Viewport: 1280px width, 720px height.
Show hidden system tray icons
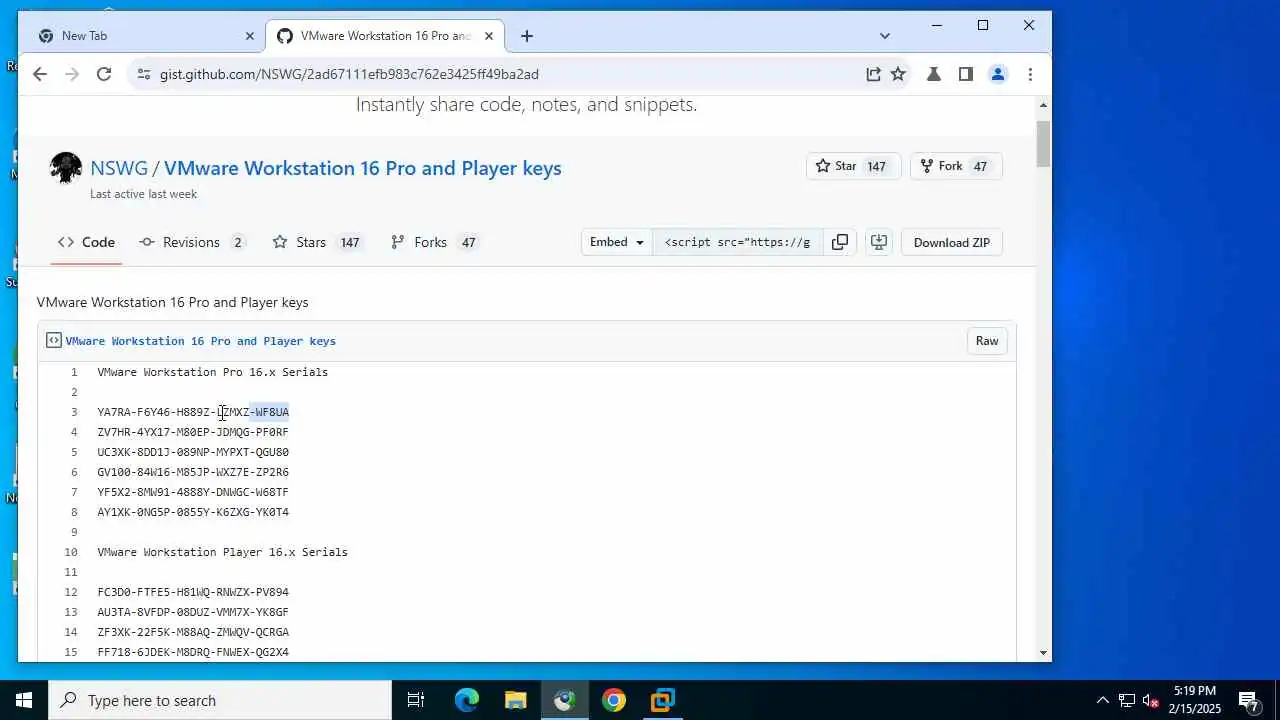pyautogui.click(x=1102, y=700)
